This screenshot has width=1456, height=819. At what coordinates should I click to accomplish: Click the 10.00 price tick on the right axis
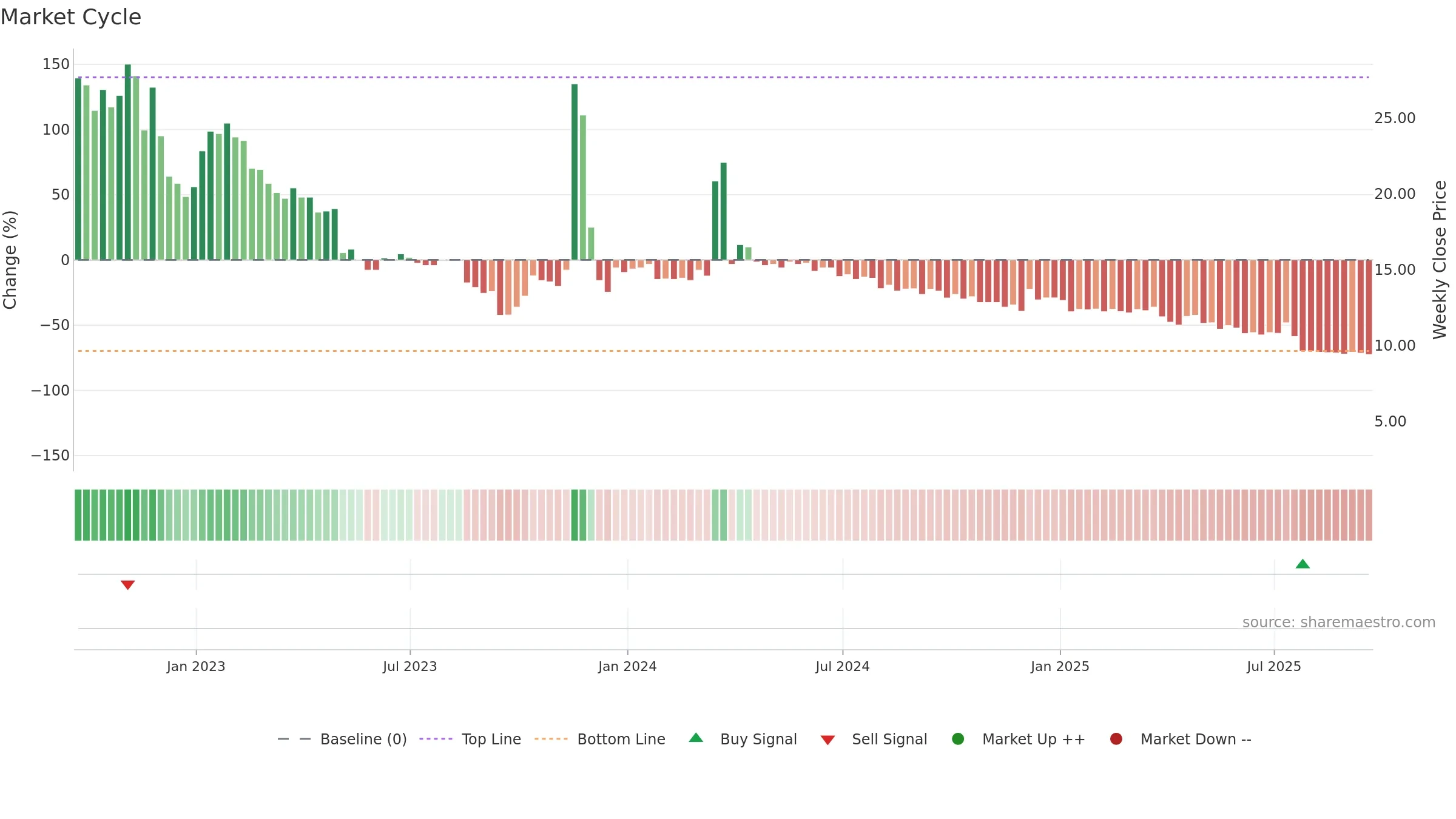[x=1395, y=346]
